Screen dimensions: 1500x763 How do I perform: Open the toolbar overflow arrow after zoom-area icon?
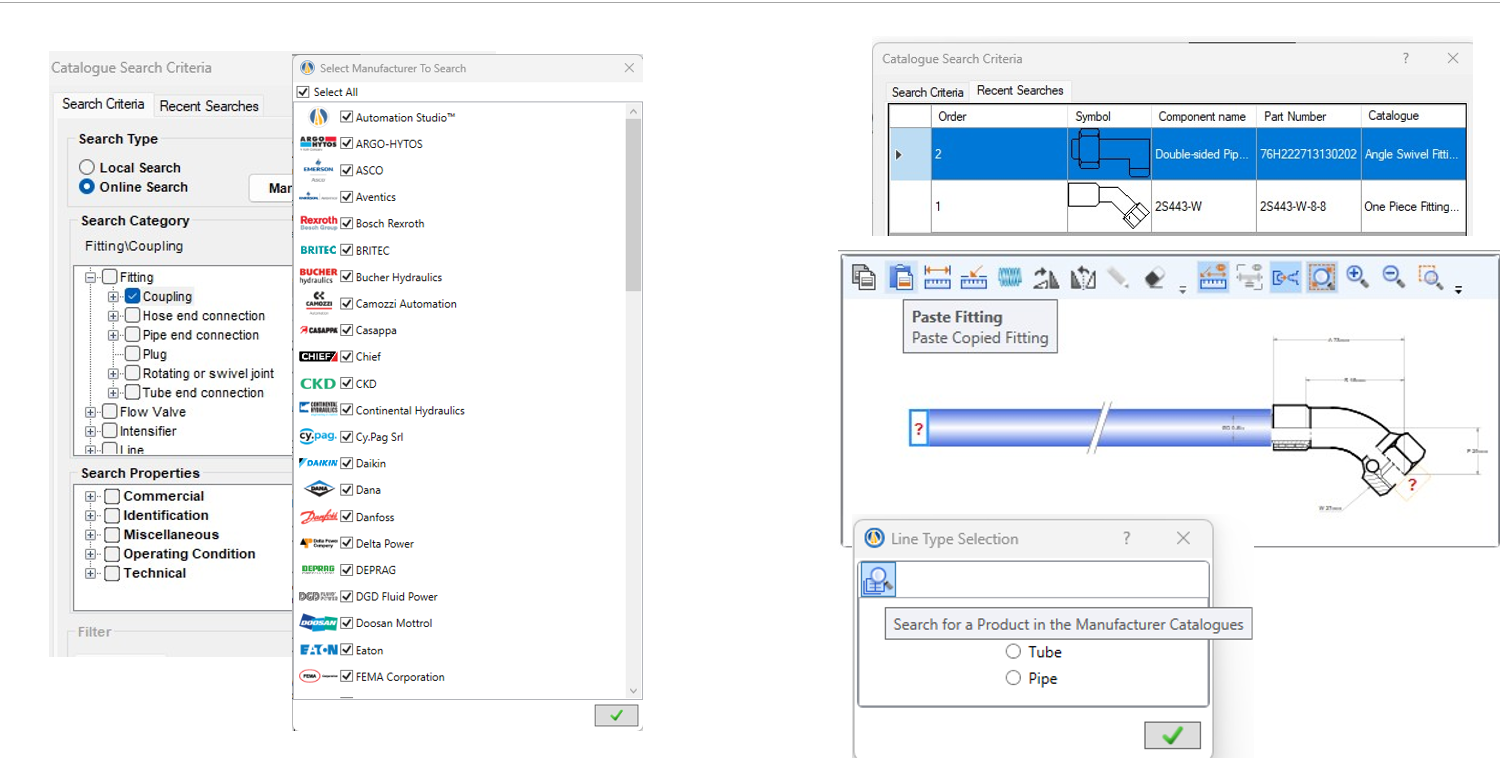pos(1458,289)
